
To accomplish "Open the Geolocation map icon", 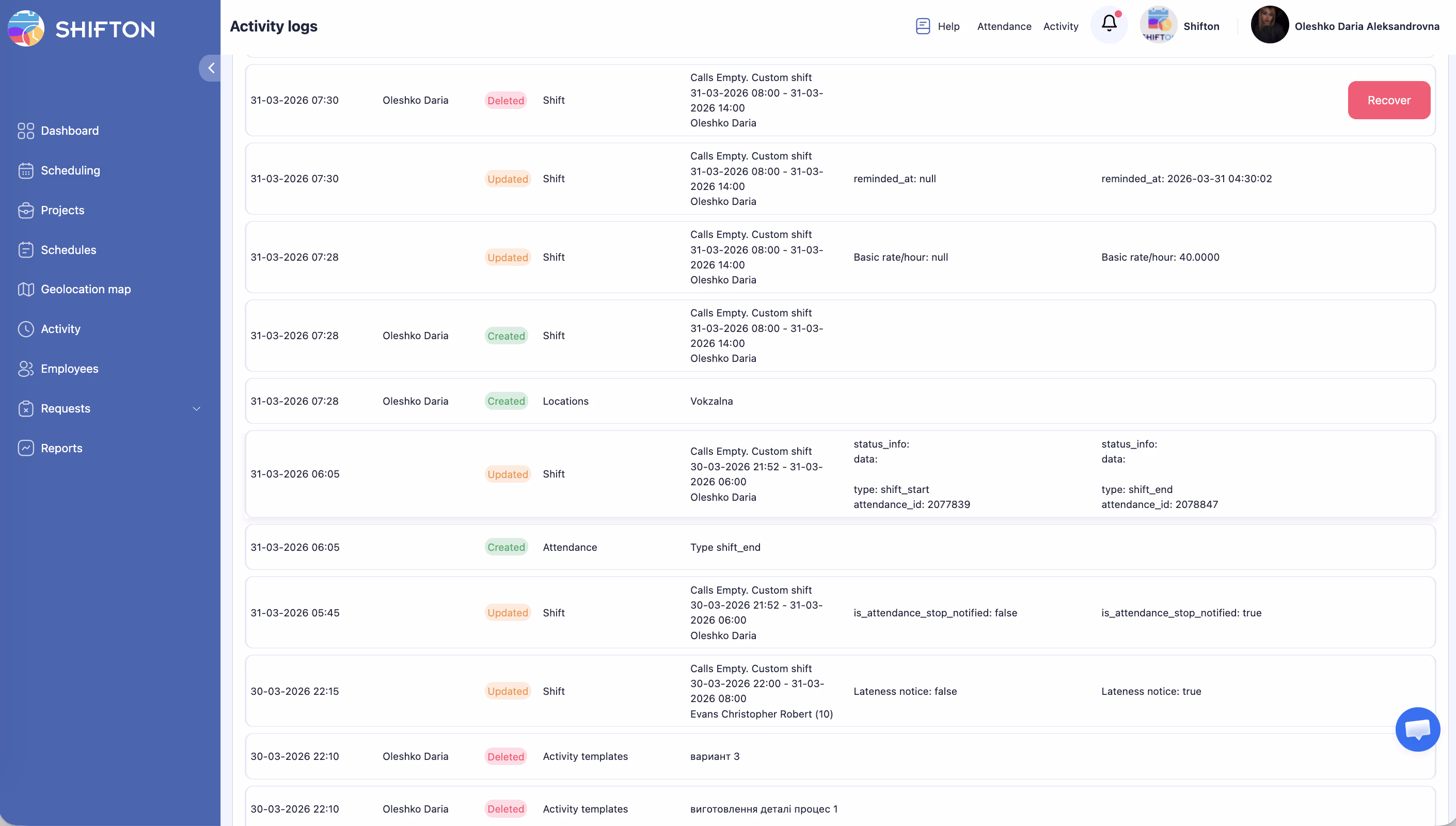I will [25, 289].
